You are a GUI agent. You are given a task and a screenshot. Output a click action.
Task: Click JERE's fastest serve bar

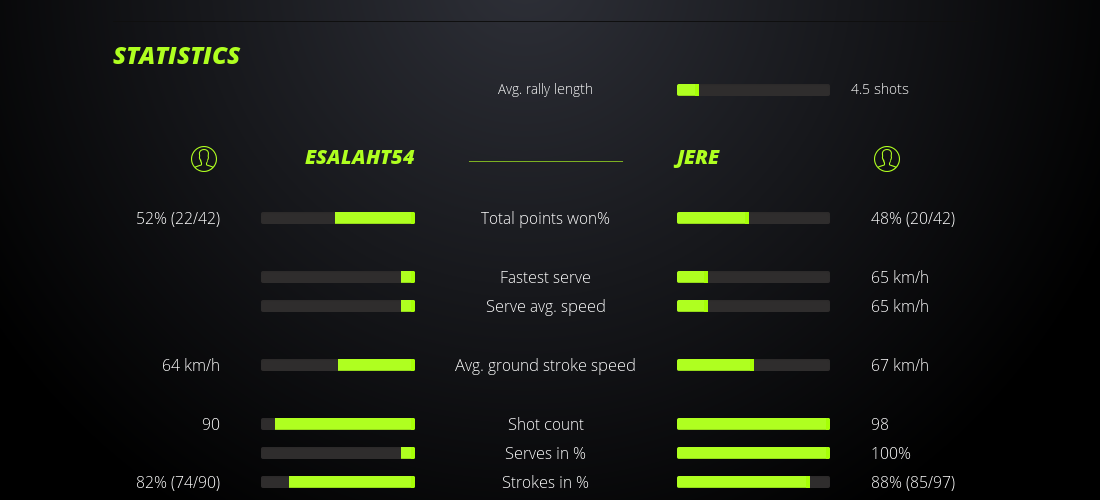coord(753,277)
